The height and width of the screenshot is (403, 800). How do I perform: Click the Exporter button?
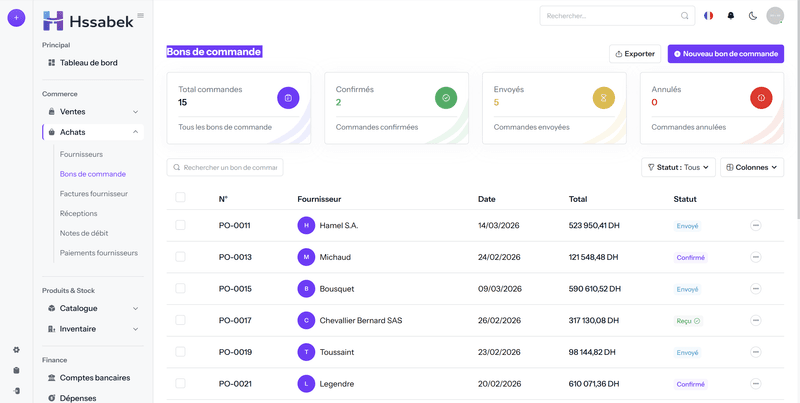(635, 54)
